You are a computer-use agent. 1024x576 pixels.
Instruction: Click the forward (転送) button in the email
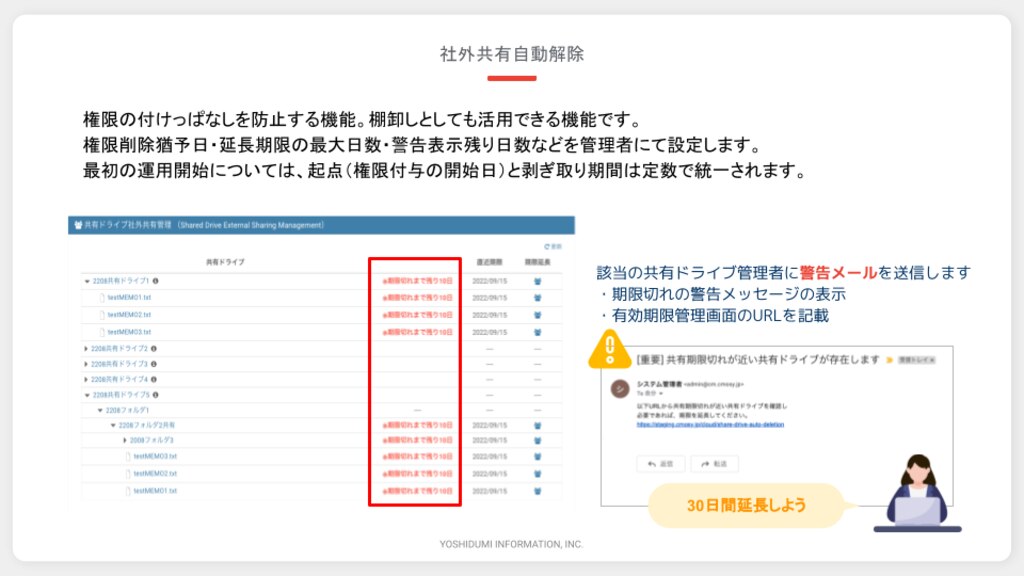click(x=714, y=464)
